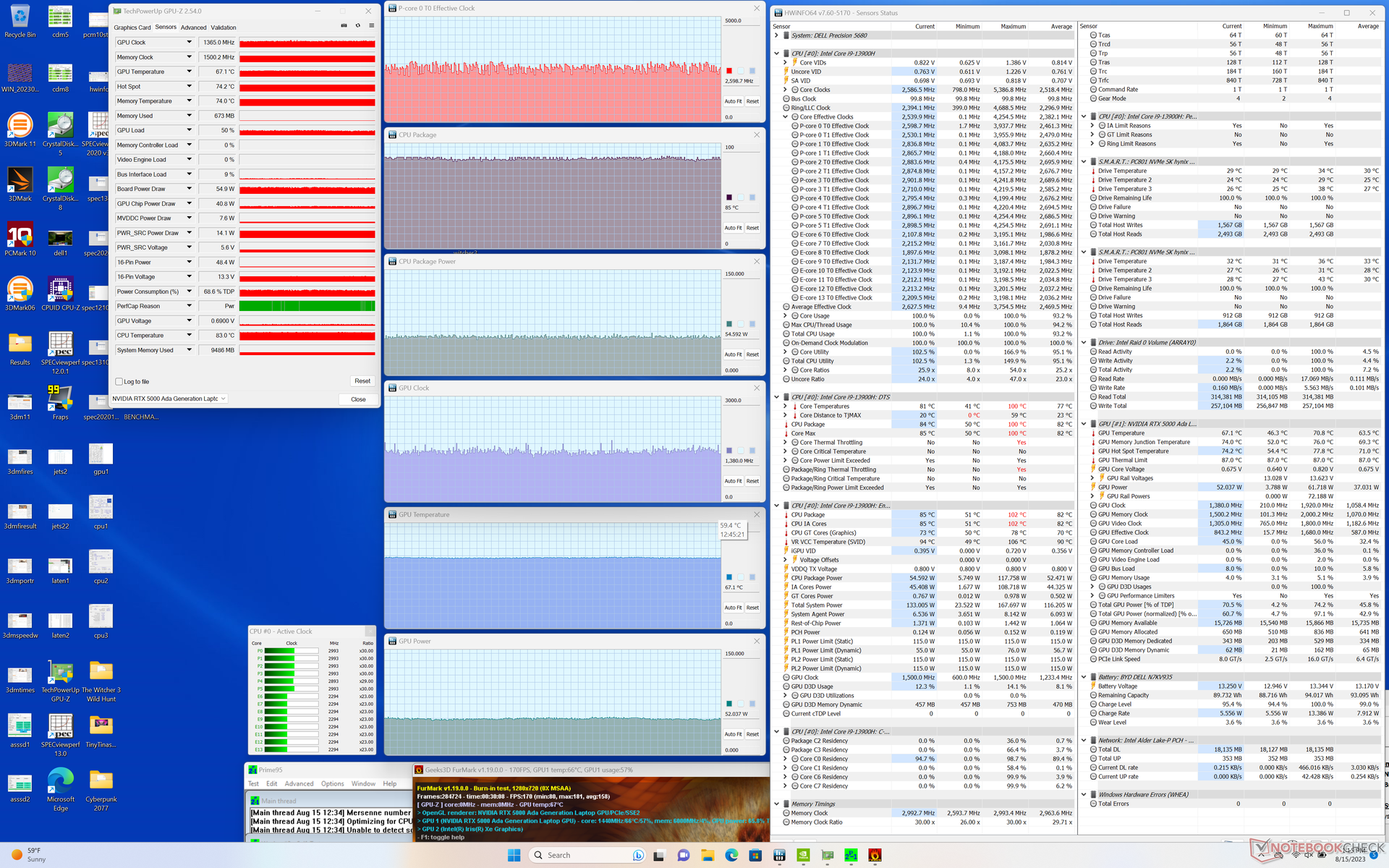
Task: Select The Witcher 3 Wild Hunt icon
Action: click(101, 681)
